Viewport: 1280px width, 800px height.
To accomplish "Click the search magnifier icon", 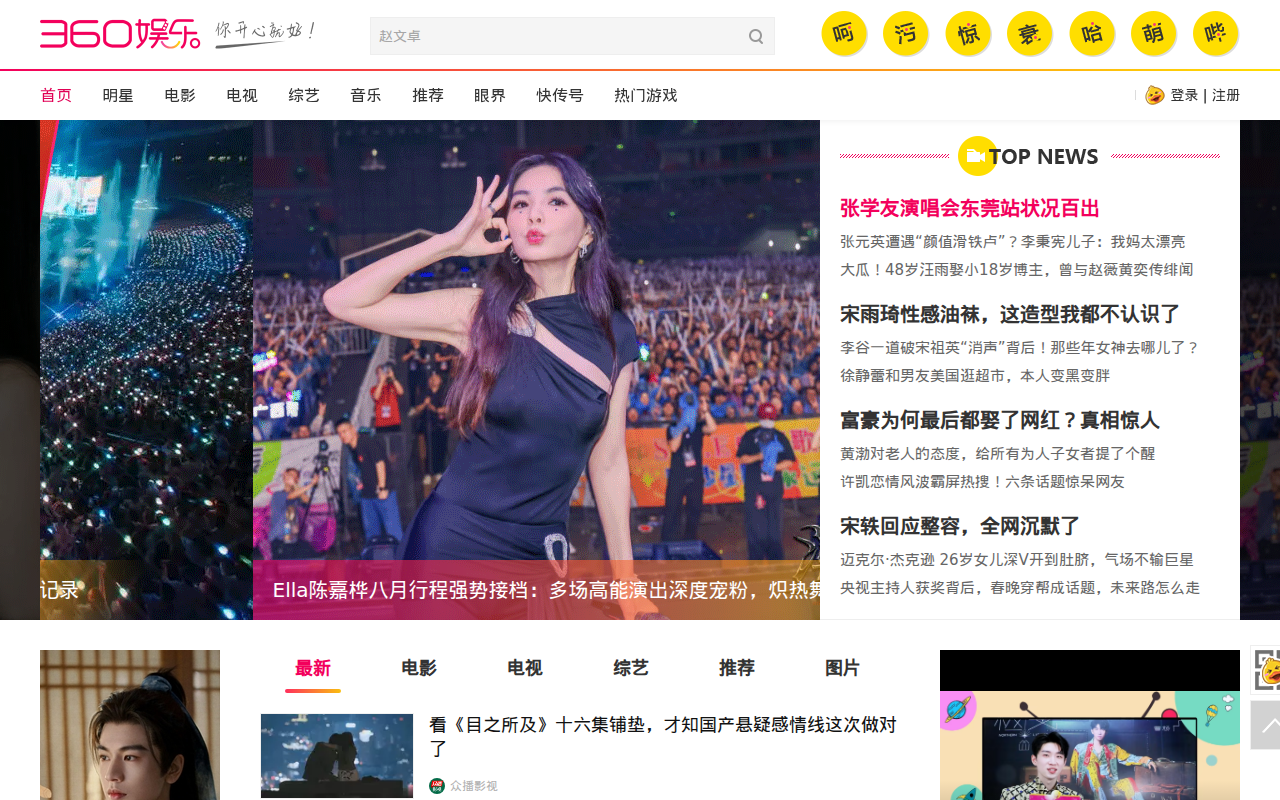I will [756, 37].
